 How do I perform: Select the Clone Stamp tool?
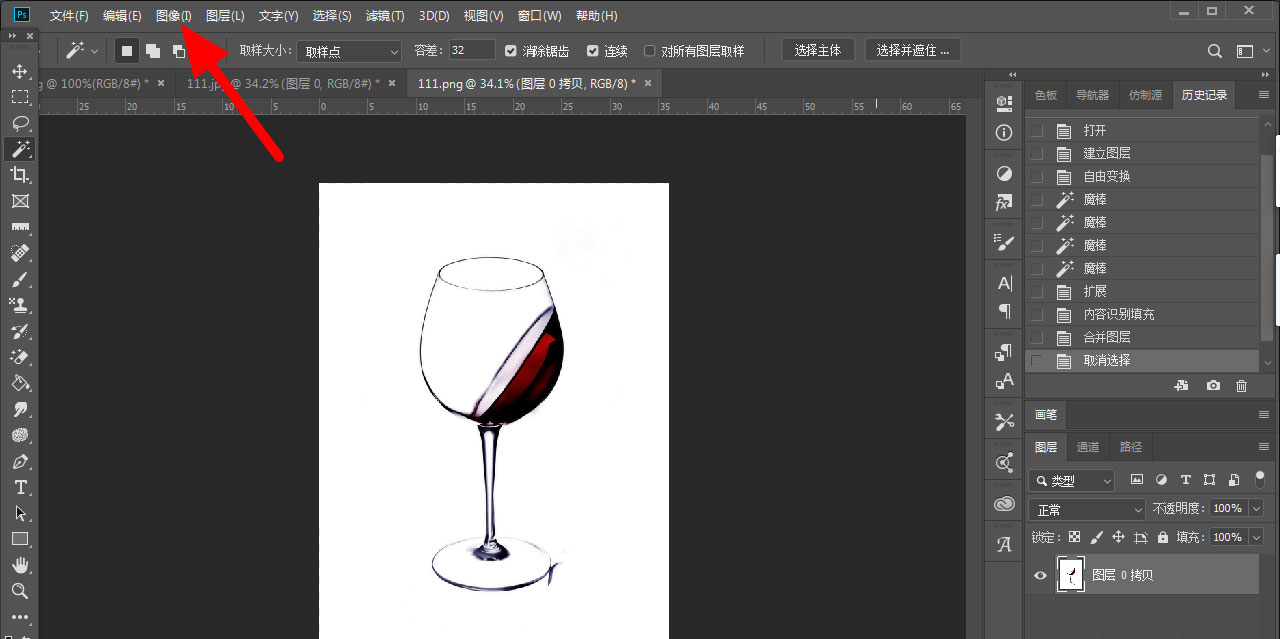pyautogui.click(x=20, y=305)
